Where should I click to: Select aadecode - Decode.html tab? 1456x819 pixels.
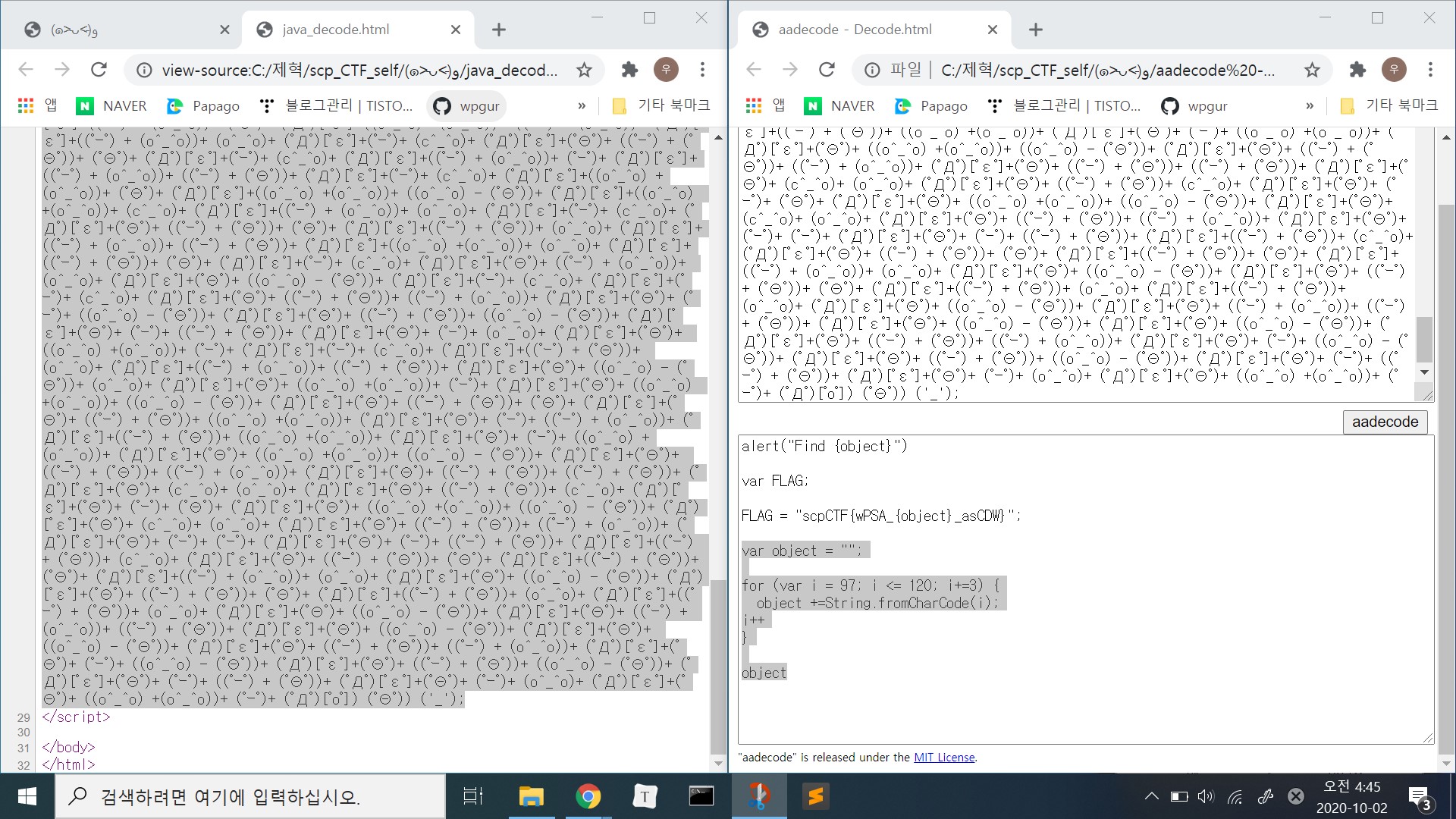[872, 30]
